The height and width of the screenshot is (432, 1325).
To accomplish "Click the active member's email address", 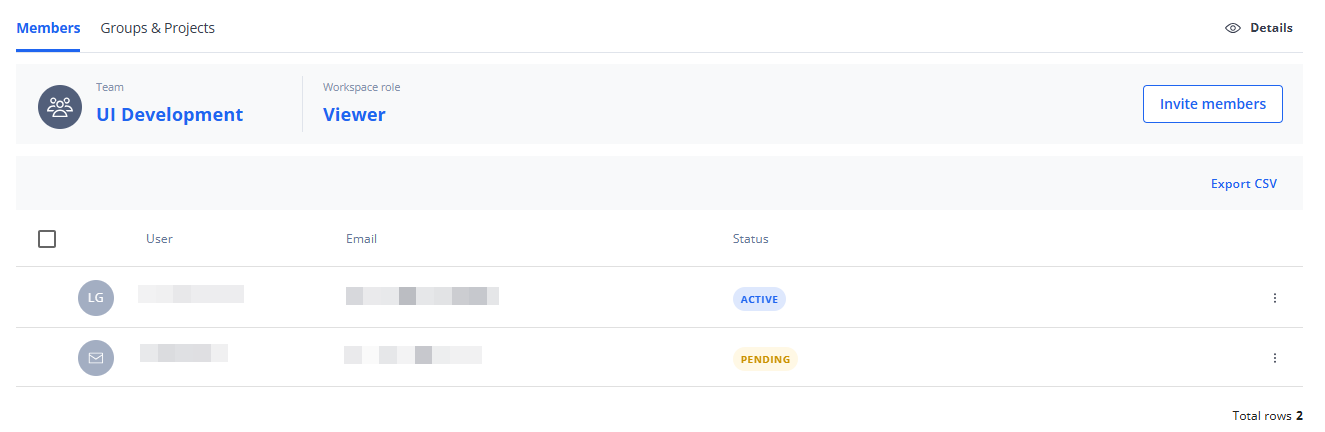I will click(x=422, y=296).
